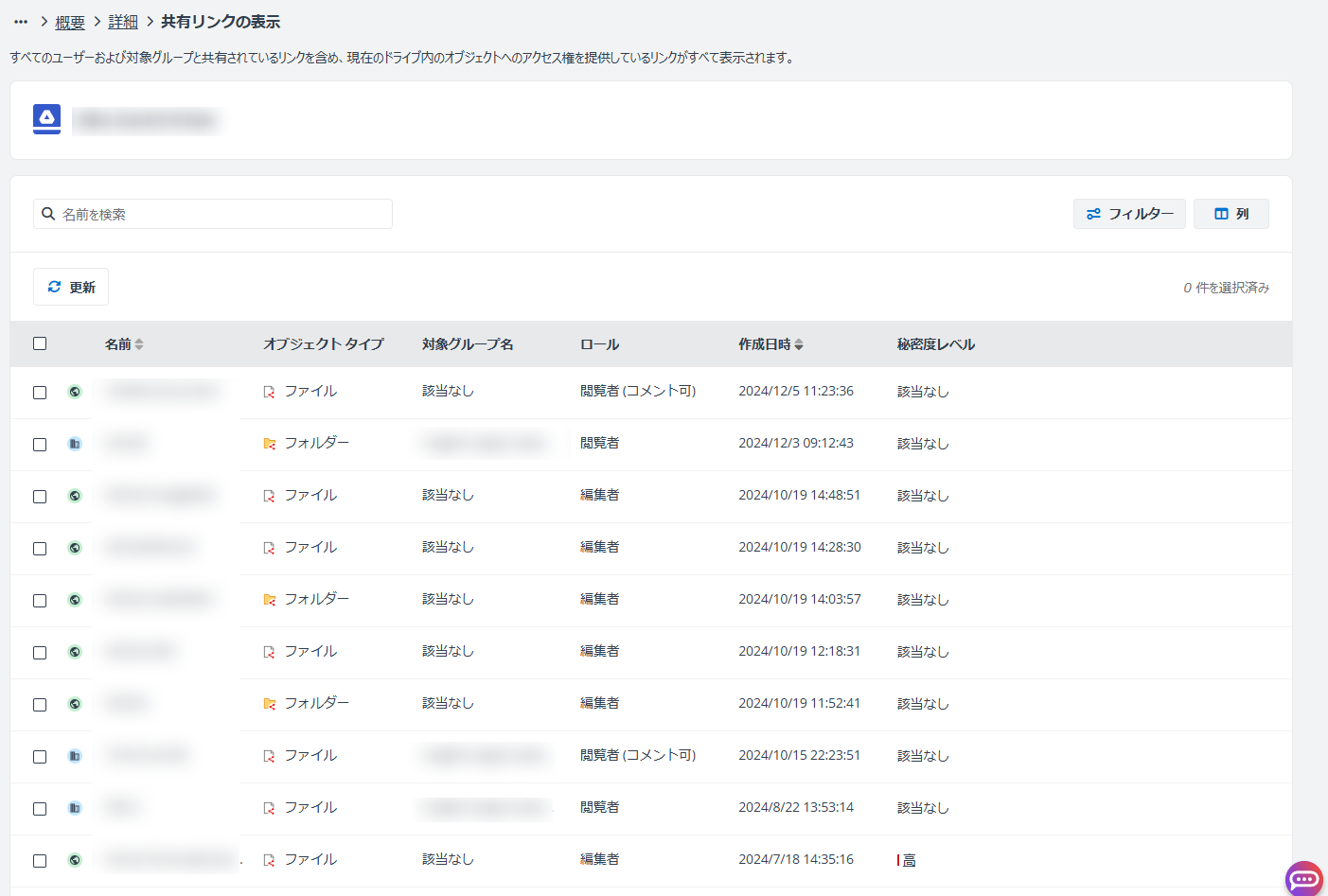Open the 列 column chooser
Viewport: 1328px width, 896px height.
[x=1231, y=214]
